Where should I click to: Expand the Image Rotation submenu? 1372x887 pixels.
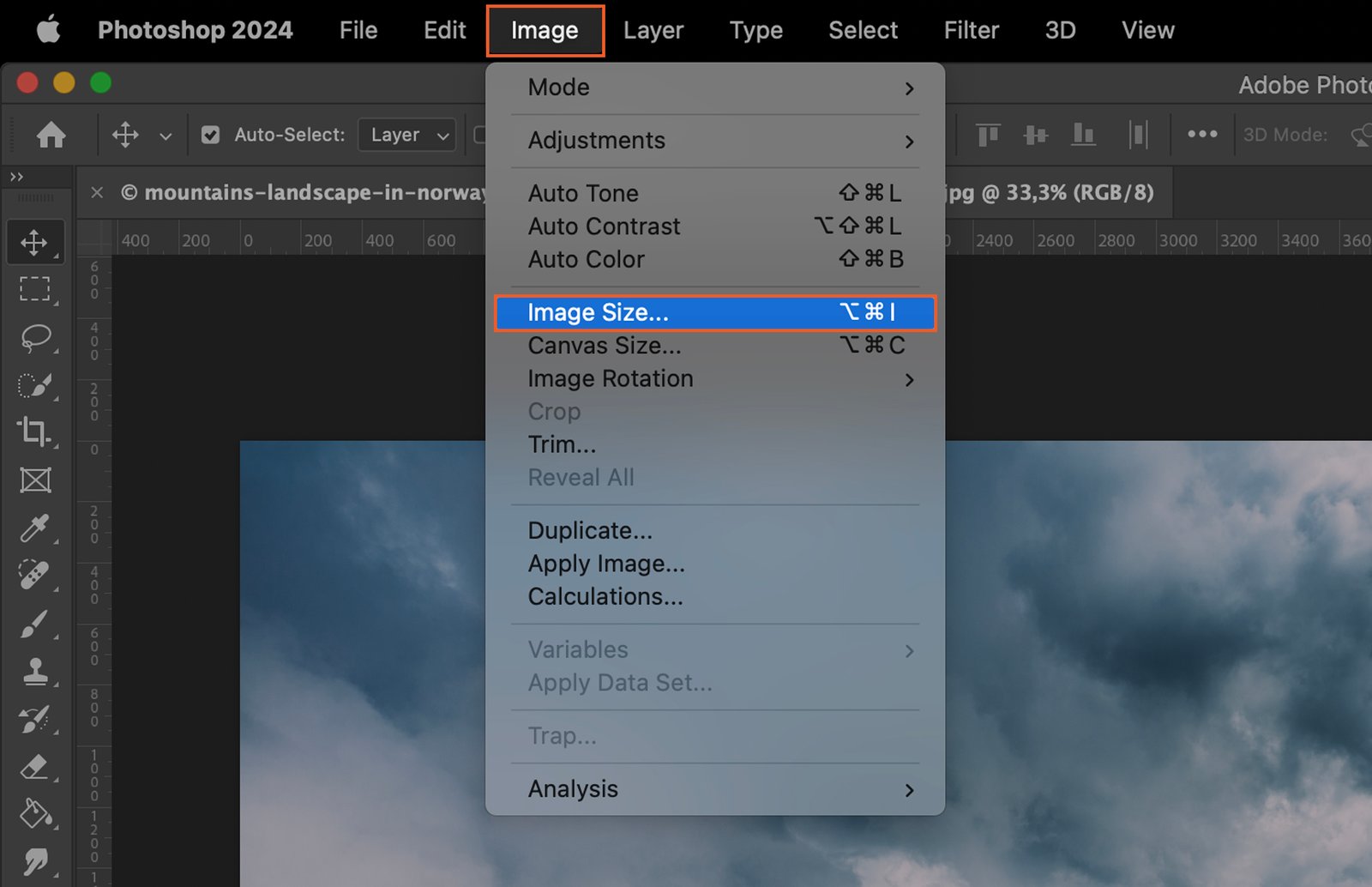[x=720, y=378]
